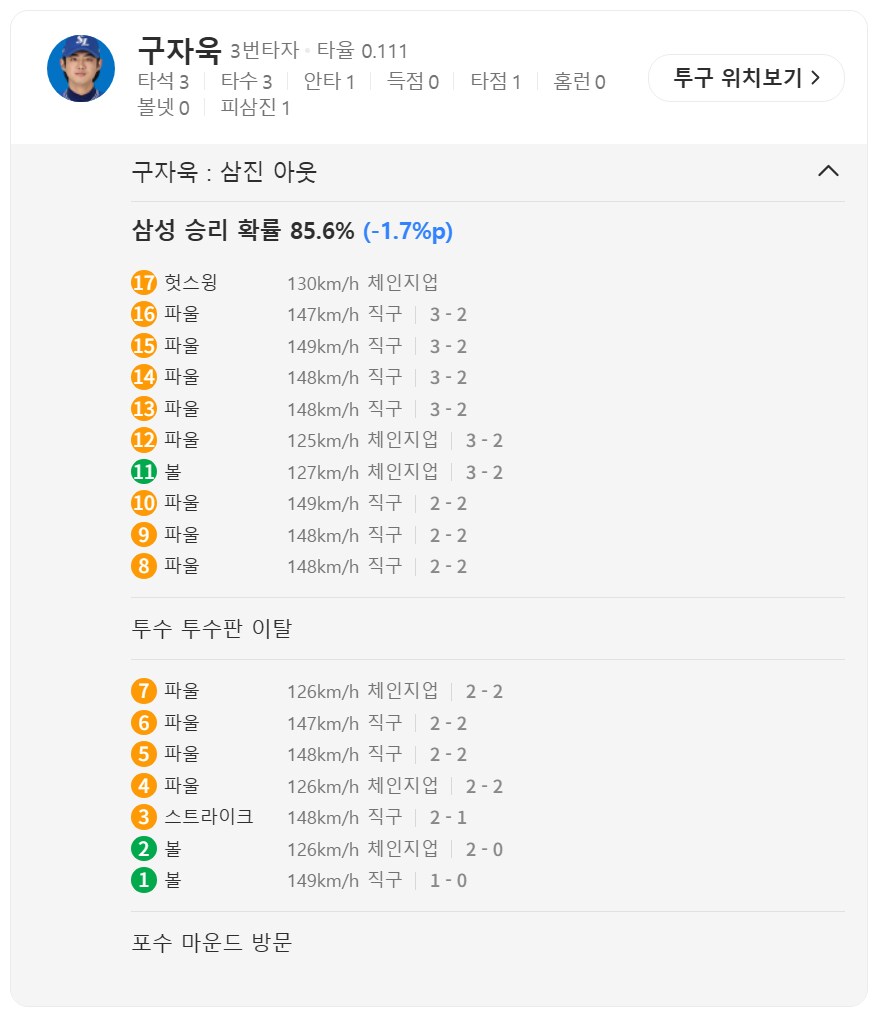Screen dimensions: 875x1010
Task: Open 투구 위치보기 pitch location view
Action: [x=746, y=78]
